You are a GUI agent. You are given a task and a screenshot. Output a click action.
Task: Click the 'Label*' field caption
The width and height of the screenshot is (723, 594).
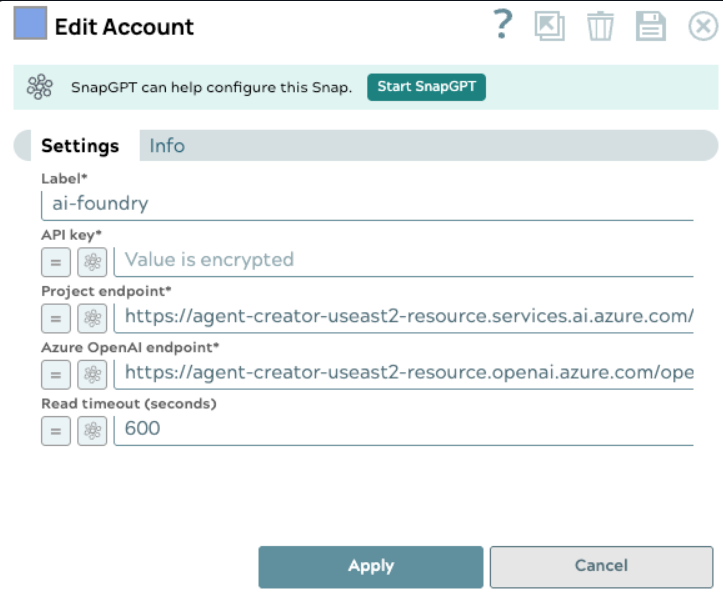[64, 178]
